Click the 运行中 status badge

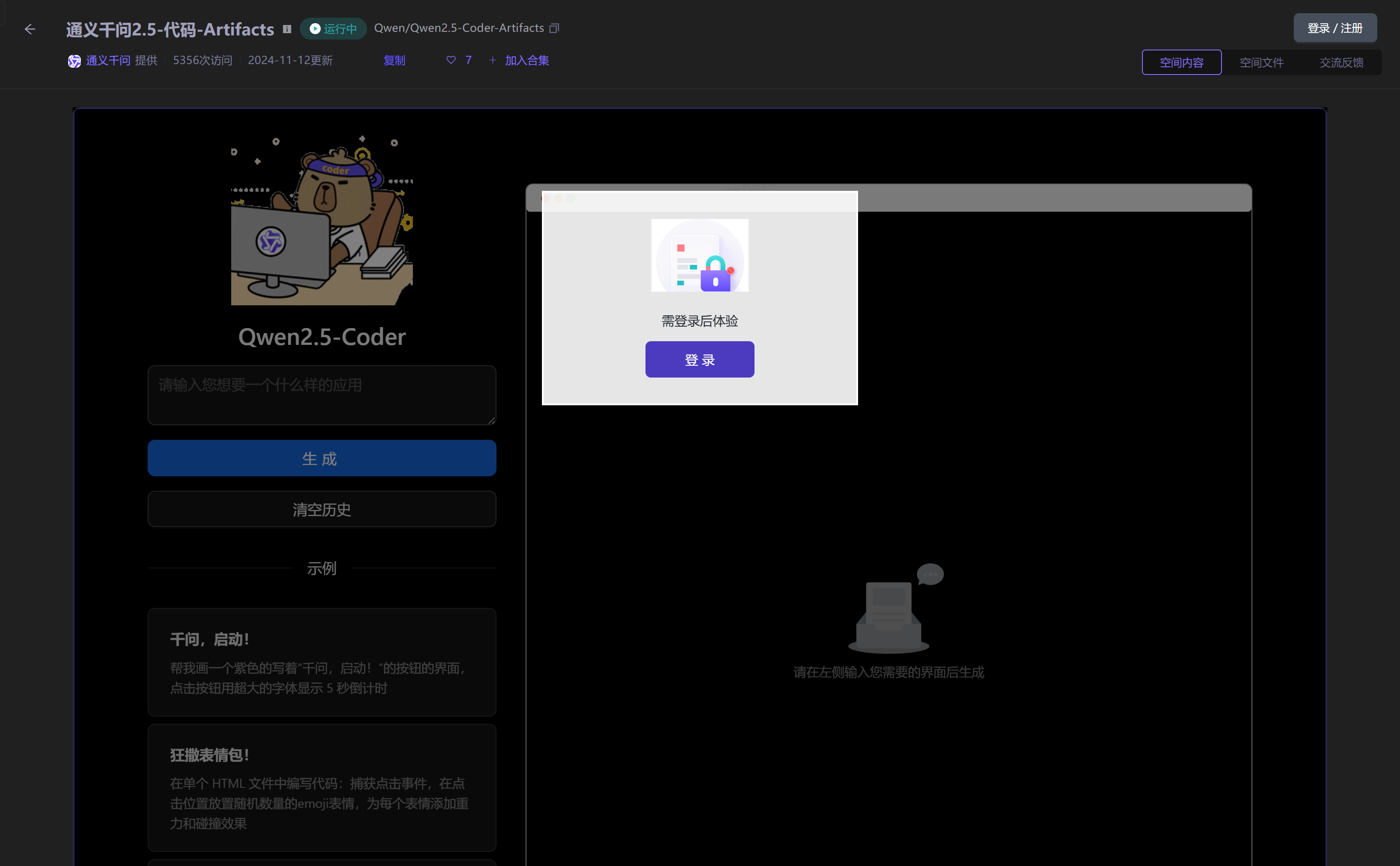coord(333,29)
